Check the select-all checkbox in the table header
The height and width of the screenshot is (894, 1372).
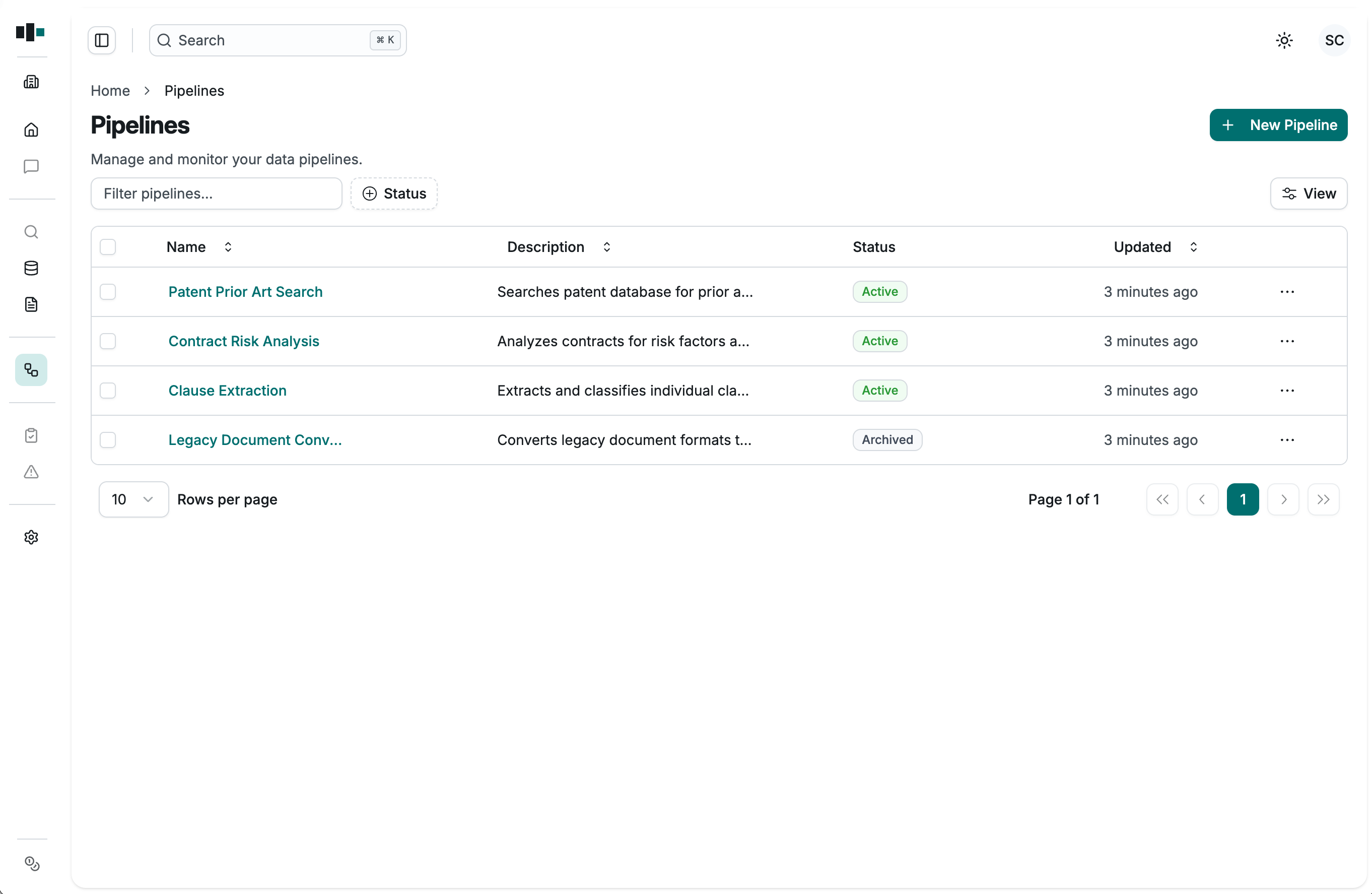(x=108, y=247)
